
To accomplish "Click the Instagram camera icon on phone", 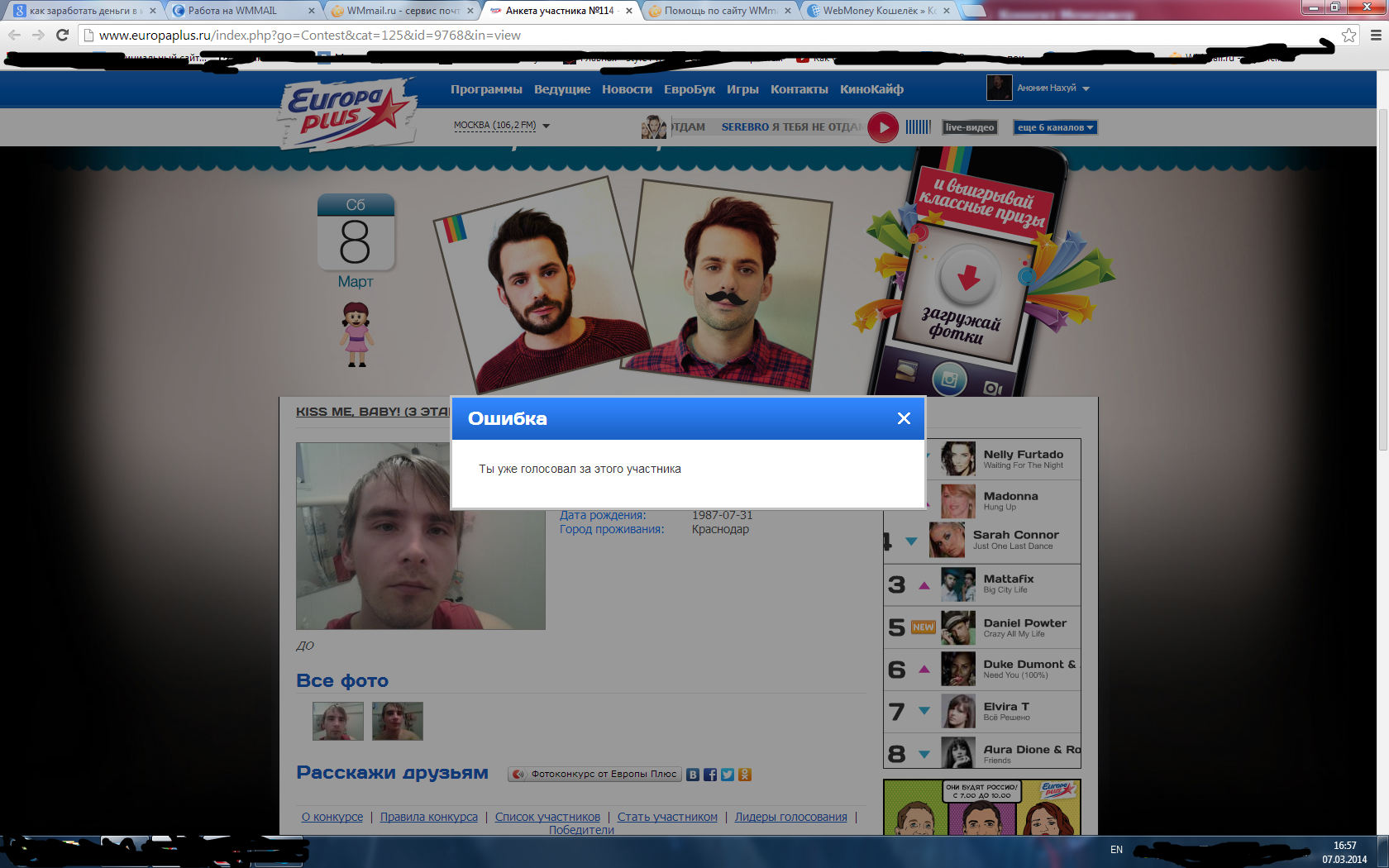I will point(949,380).
